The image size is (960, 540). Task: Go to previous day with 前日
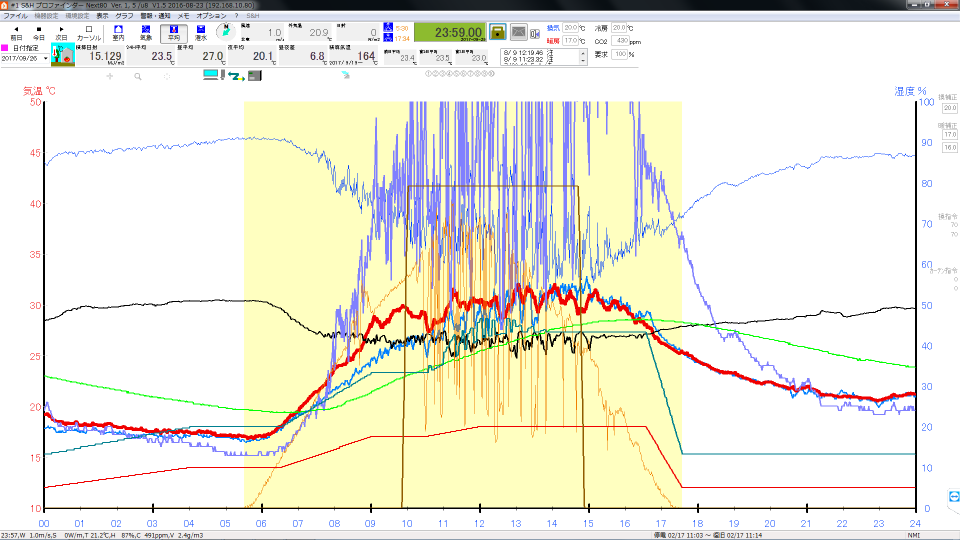click(17, 31)
